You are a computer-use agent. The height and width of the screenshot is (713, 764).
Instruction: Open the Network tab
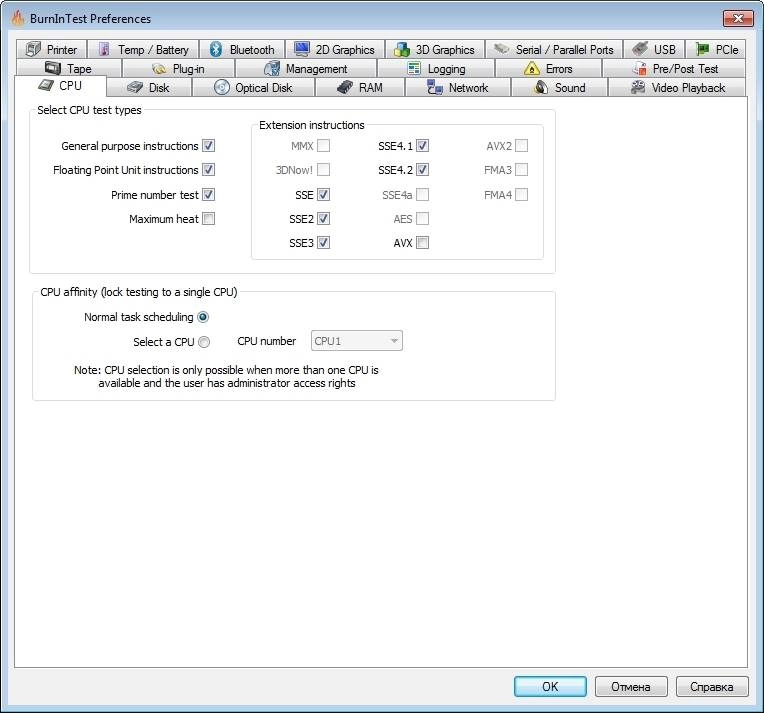tap(458, 88)
